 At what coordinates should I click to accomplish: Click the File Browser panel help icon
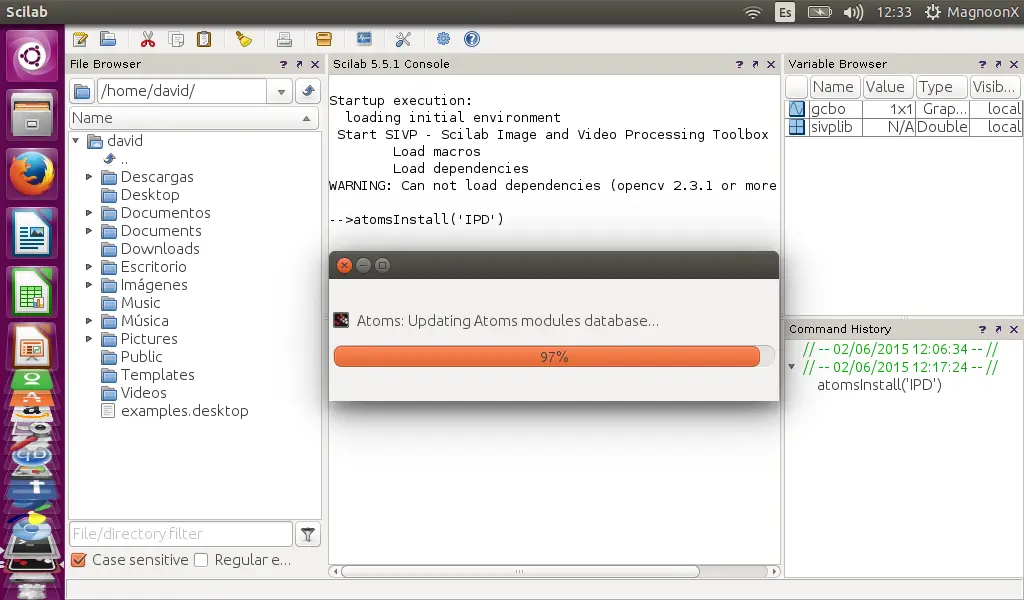(x=283, y=64)
